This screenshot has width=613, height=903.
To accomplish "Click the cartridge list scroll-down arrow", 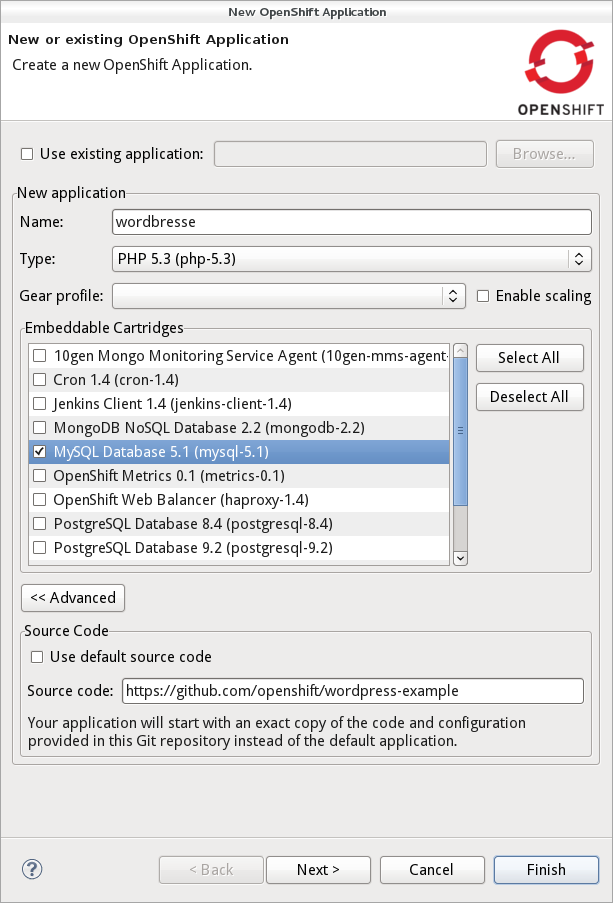I will (x=460, y=558).
